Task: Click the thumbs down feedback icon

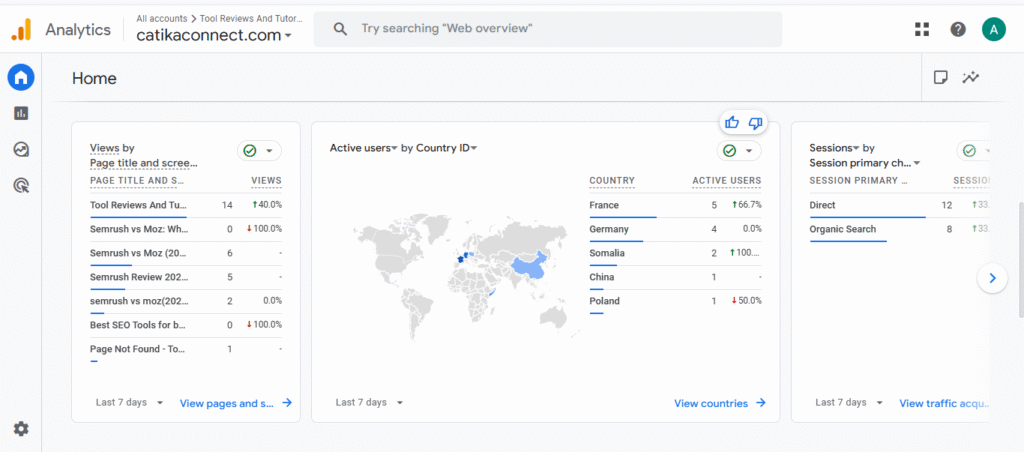Action: pos(755,122)
